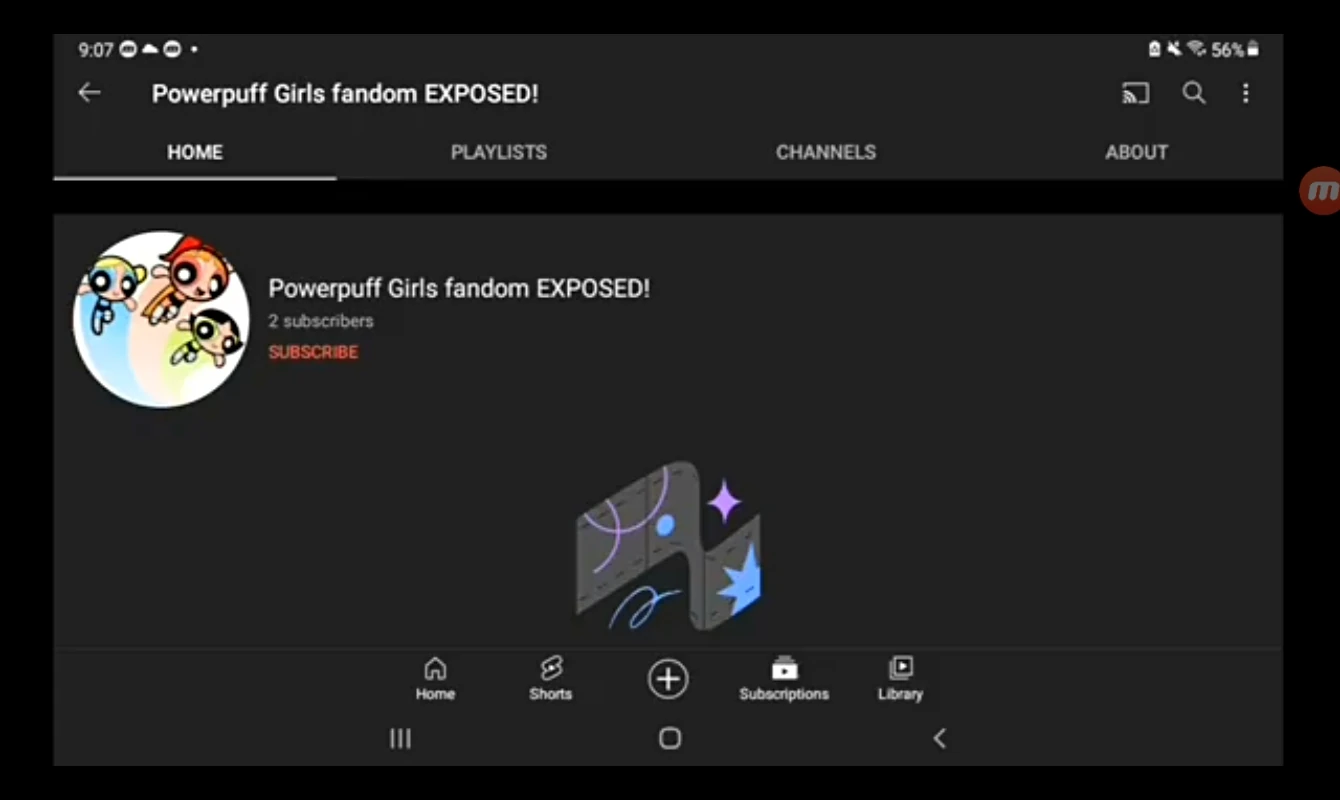The width and height of the screenshot is (1340, 800).
Task: Tap the search magnifier icon
Action: pos(1193,93)
